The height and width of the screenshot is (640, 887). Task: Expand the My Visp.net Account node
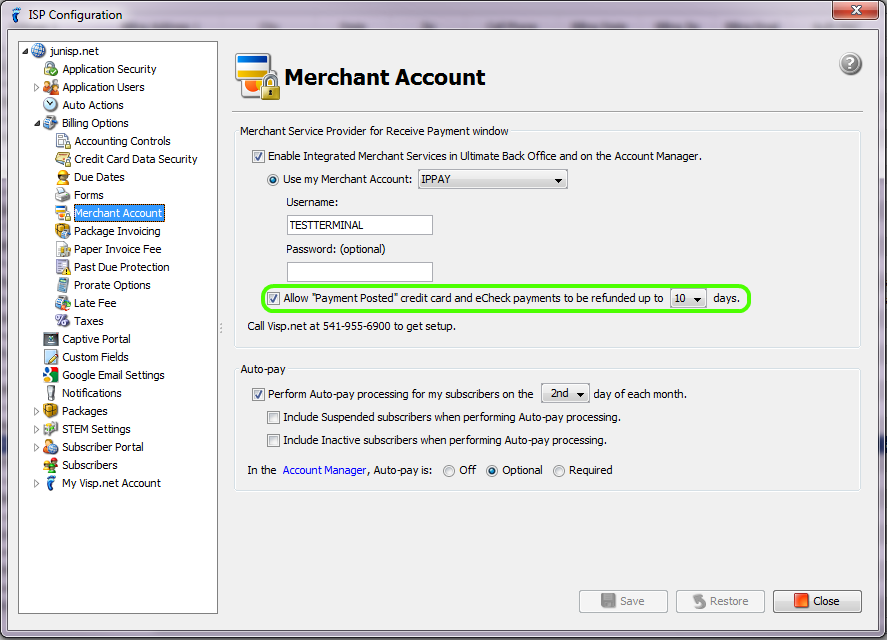pyautogui.click(x=37, y=484)
